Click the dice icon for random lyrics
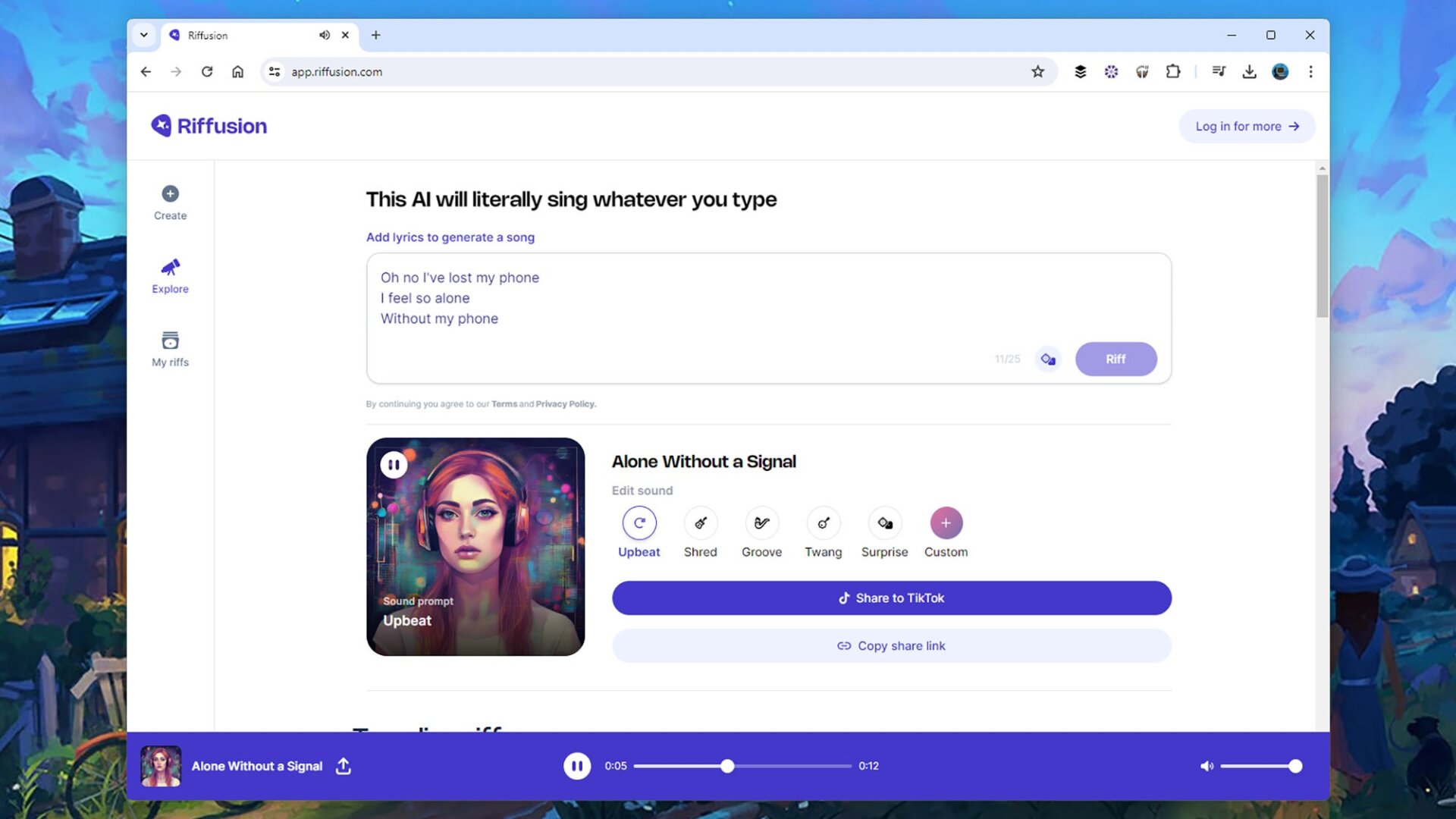 pos(1048,359)
